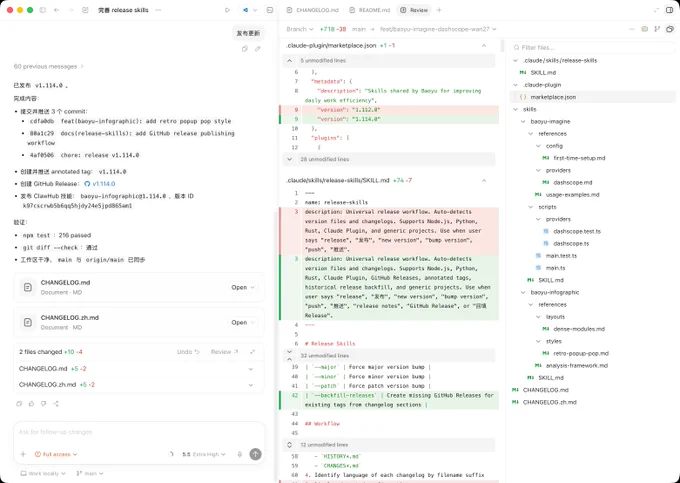Open the Full access permissions dropdown
The image size is (680, 483).
(56, 454)
